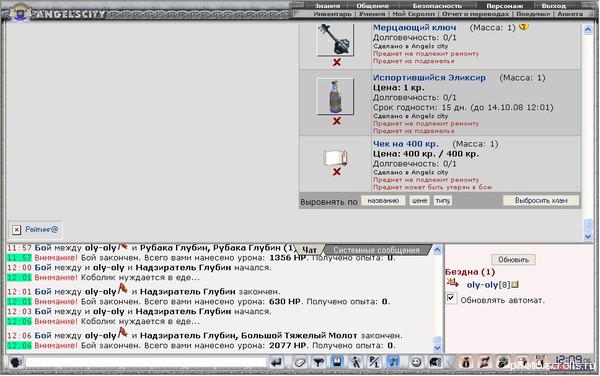The image size is (600, 376).
Task: Click the yellow info icon beside Мерцающий ключ
Action: (x=523, y=27)
